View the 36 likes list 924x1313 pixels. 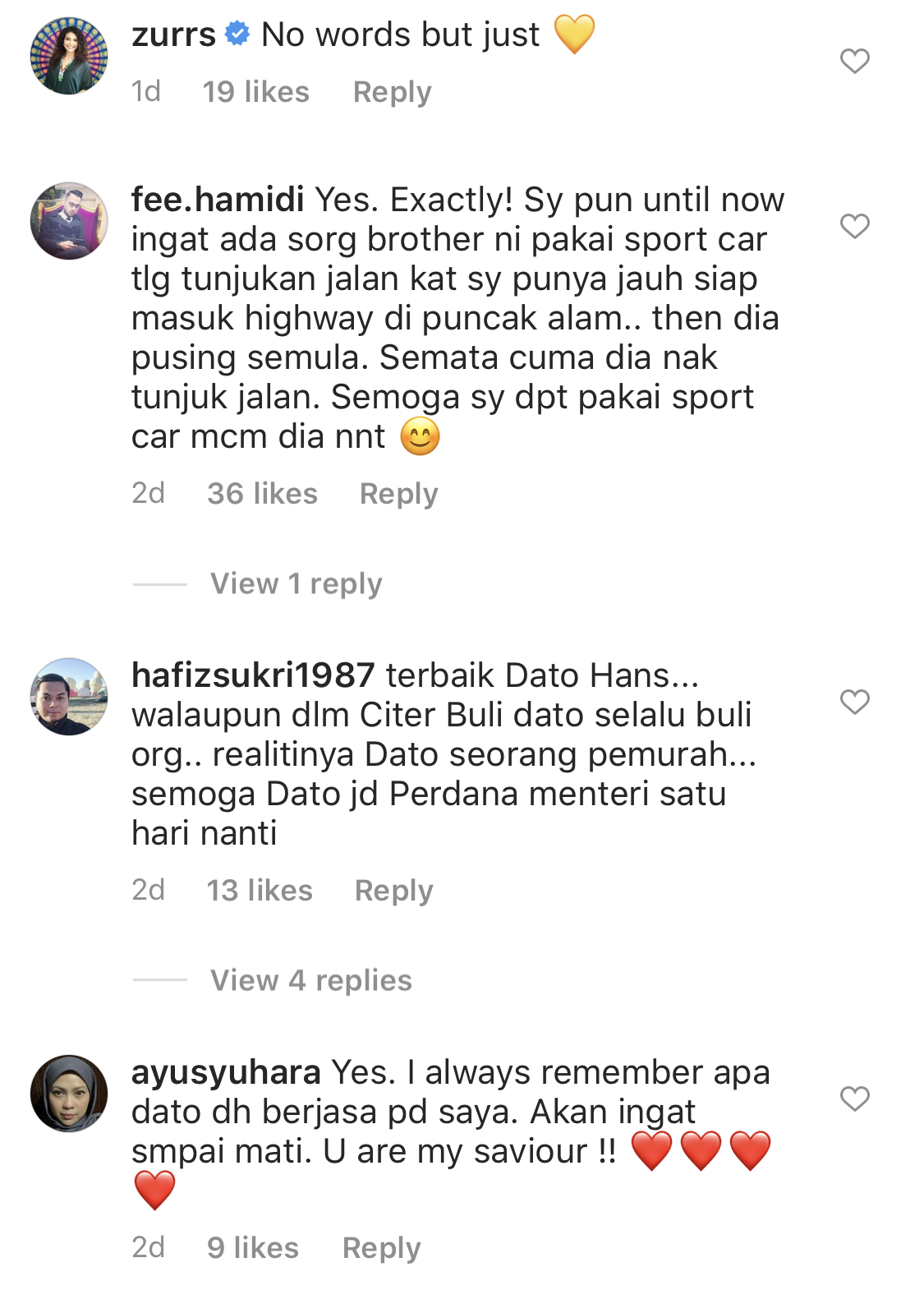(262, 494)
